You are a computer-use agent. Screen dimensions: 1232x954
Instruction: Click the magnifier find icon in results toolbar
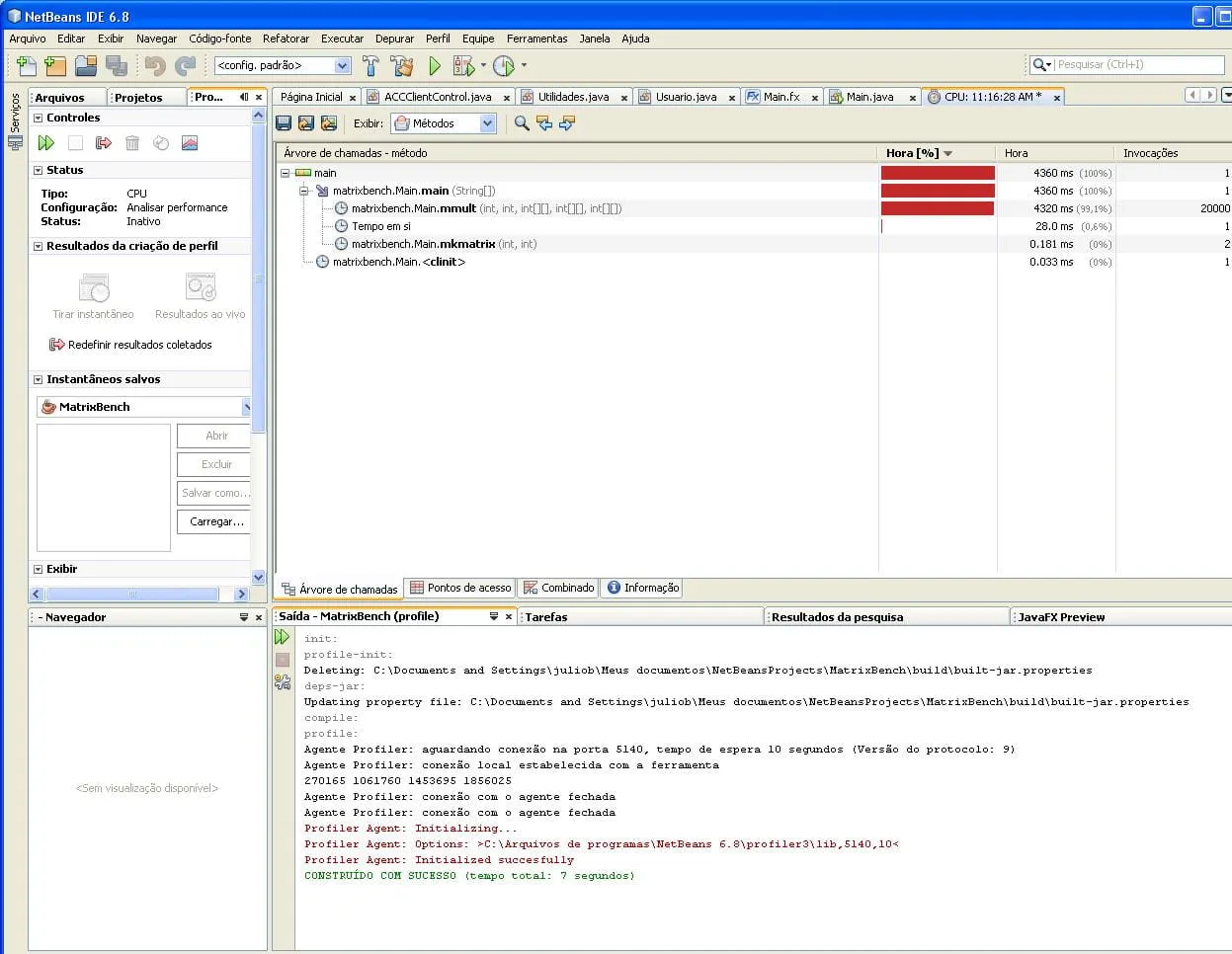tap(522, 123)
